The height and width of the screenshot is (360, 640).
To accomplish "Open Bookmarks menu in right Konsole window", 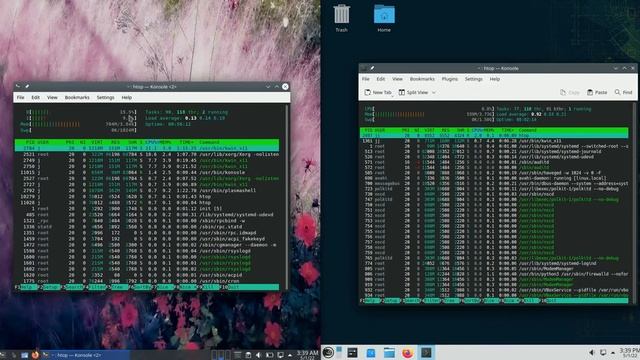I will point(422,79).
